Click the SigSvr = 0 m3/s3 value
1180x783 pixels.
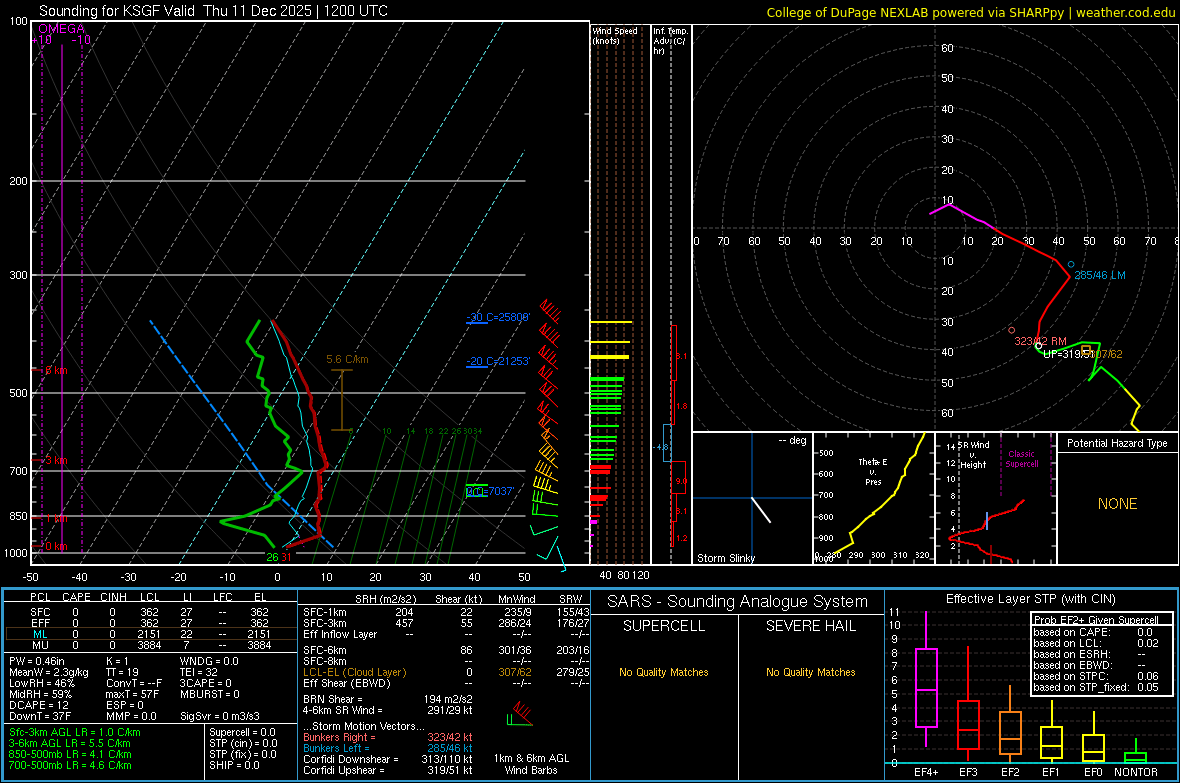(220, 716)
